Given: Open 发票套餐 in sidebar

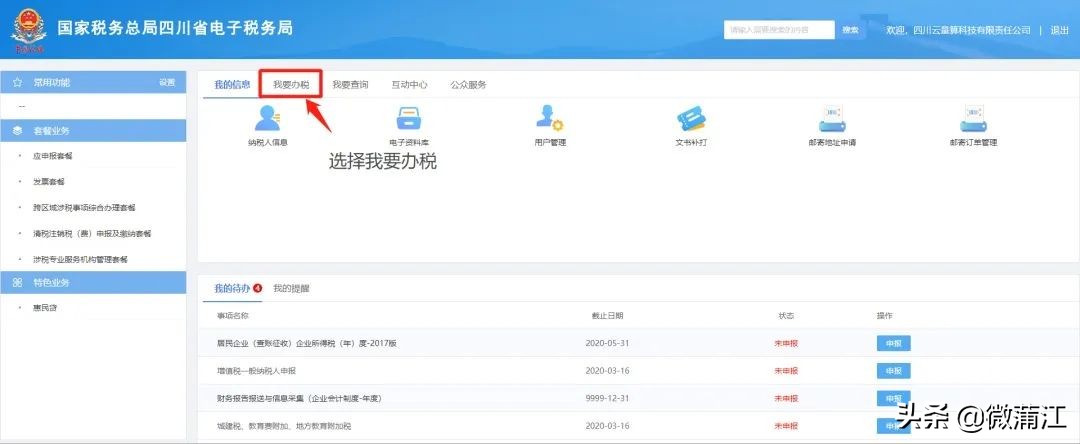Looking at the screenshot, I should (x=48, y=182).
